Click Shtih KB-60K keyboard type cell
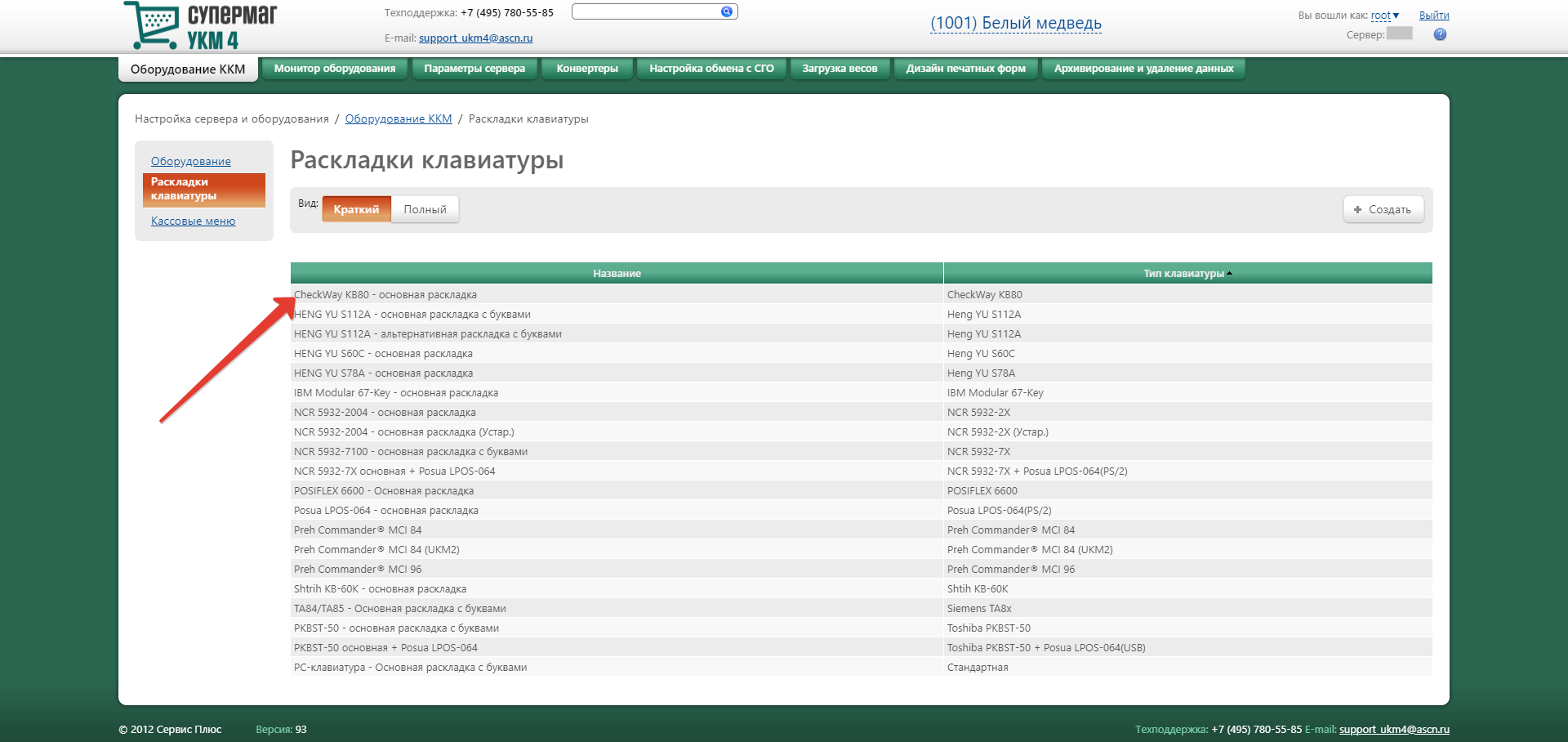The height and width of the screenshot is (742, 1568). click(1187, 588)
